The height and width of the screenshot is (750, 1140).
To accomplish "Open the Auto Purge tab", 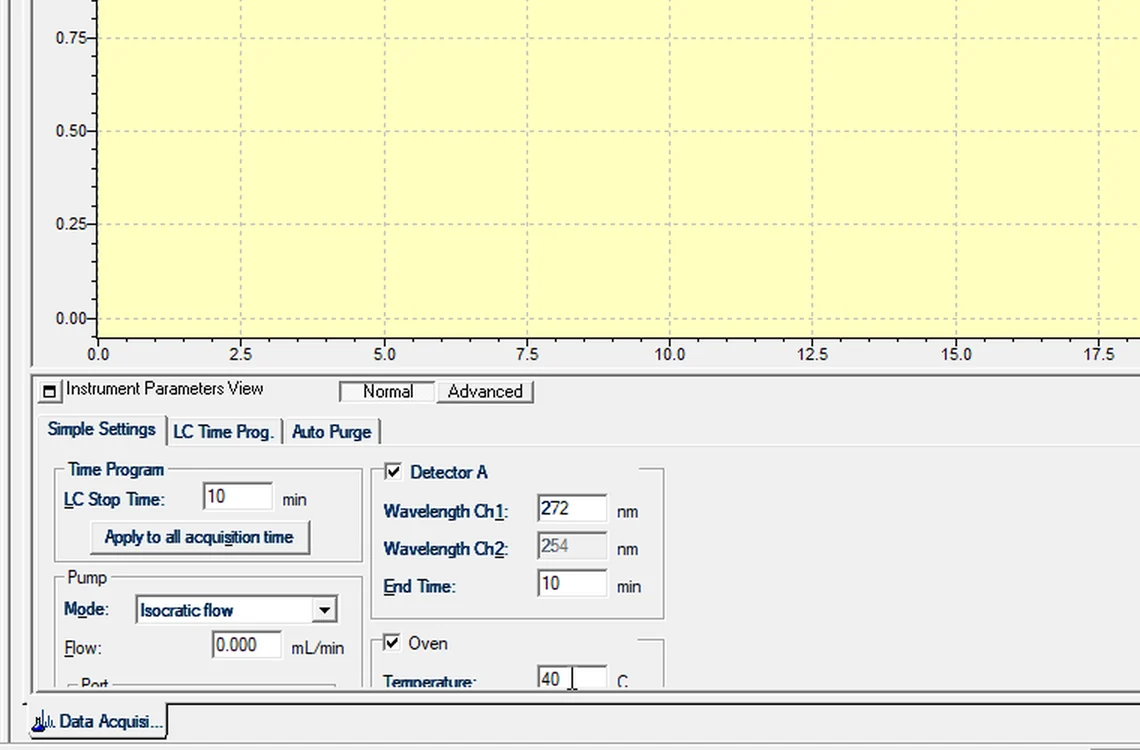I will pos(332,432).
